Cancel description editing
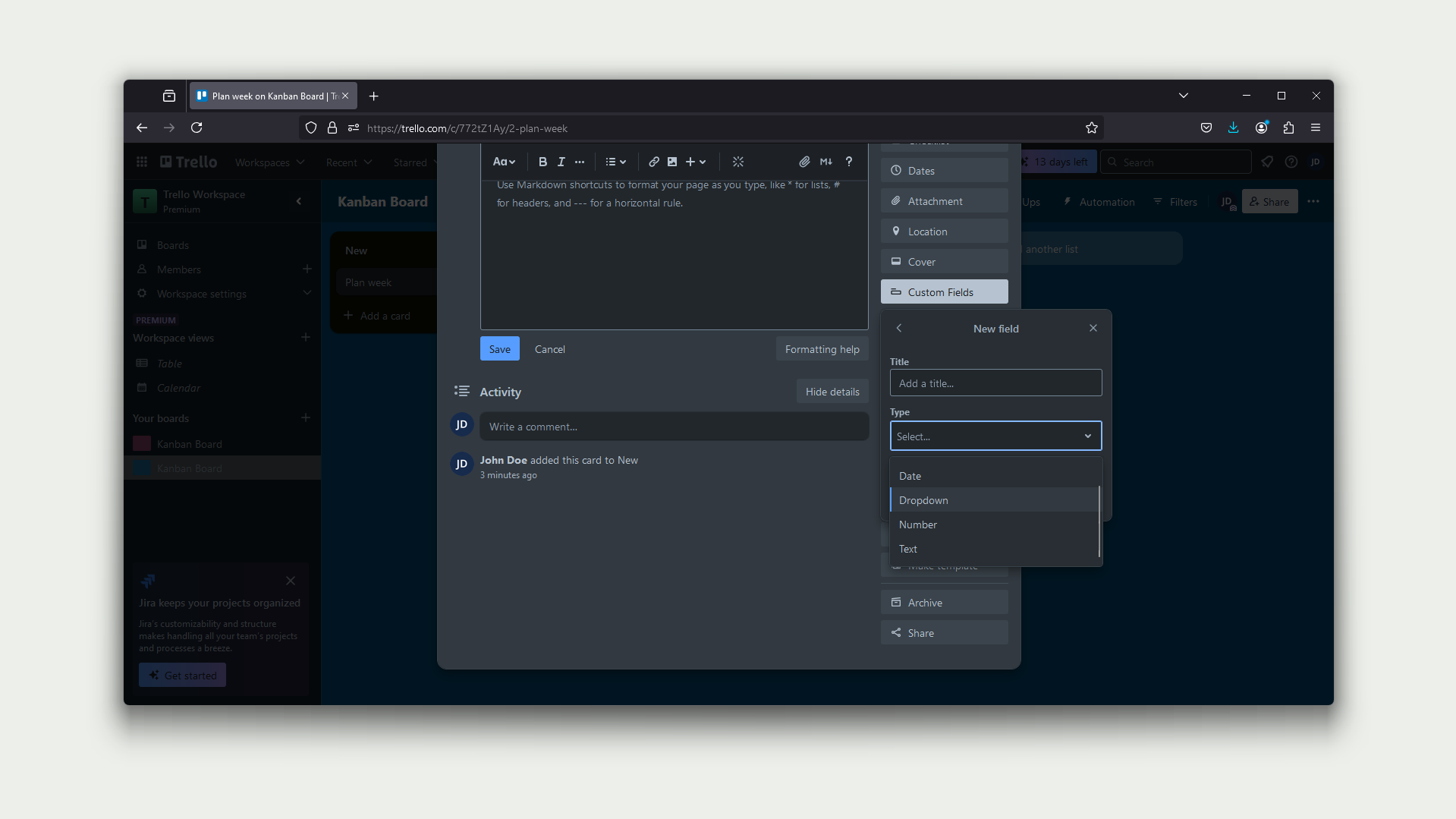1456x819 pixels. point(549,349)
